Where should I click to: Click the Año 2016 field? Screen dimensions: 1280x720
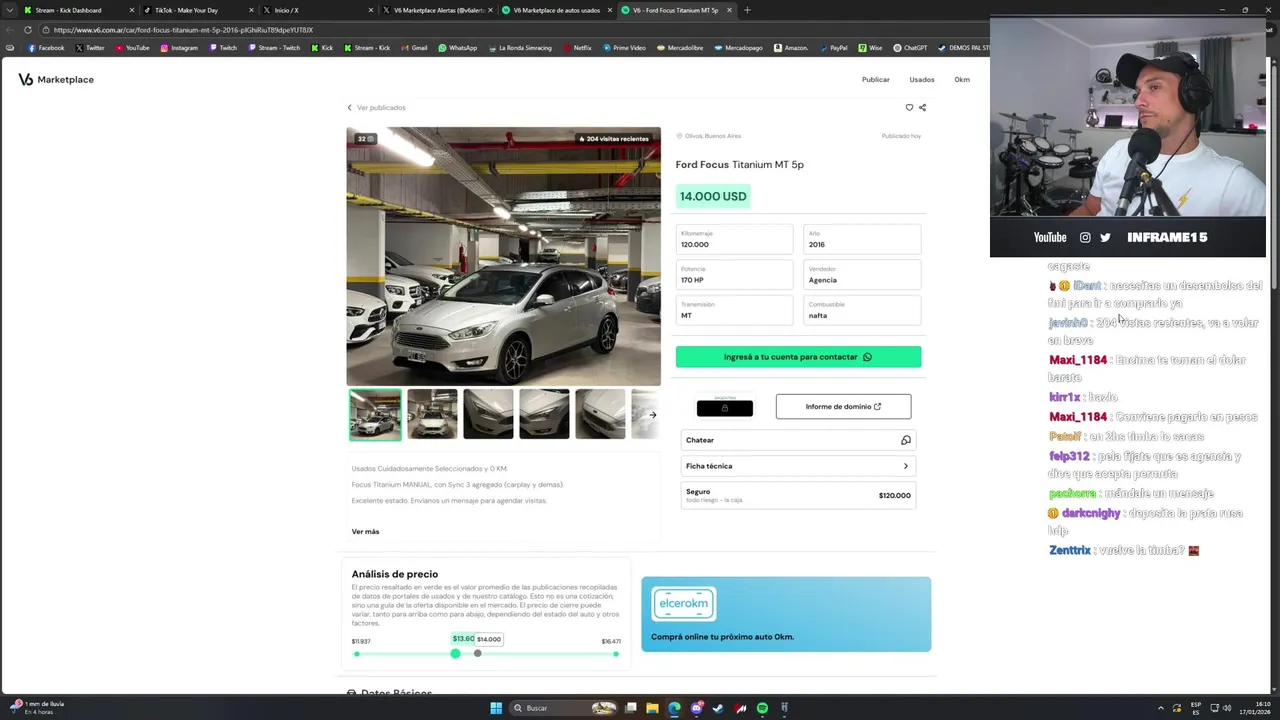862,239
